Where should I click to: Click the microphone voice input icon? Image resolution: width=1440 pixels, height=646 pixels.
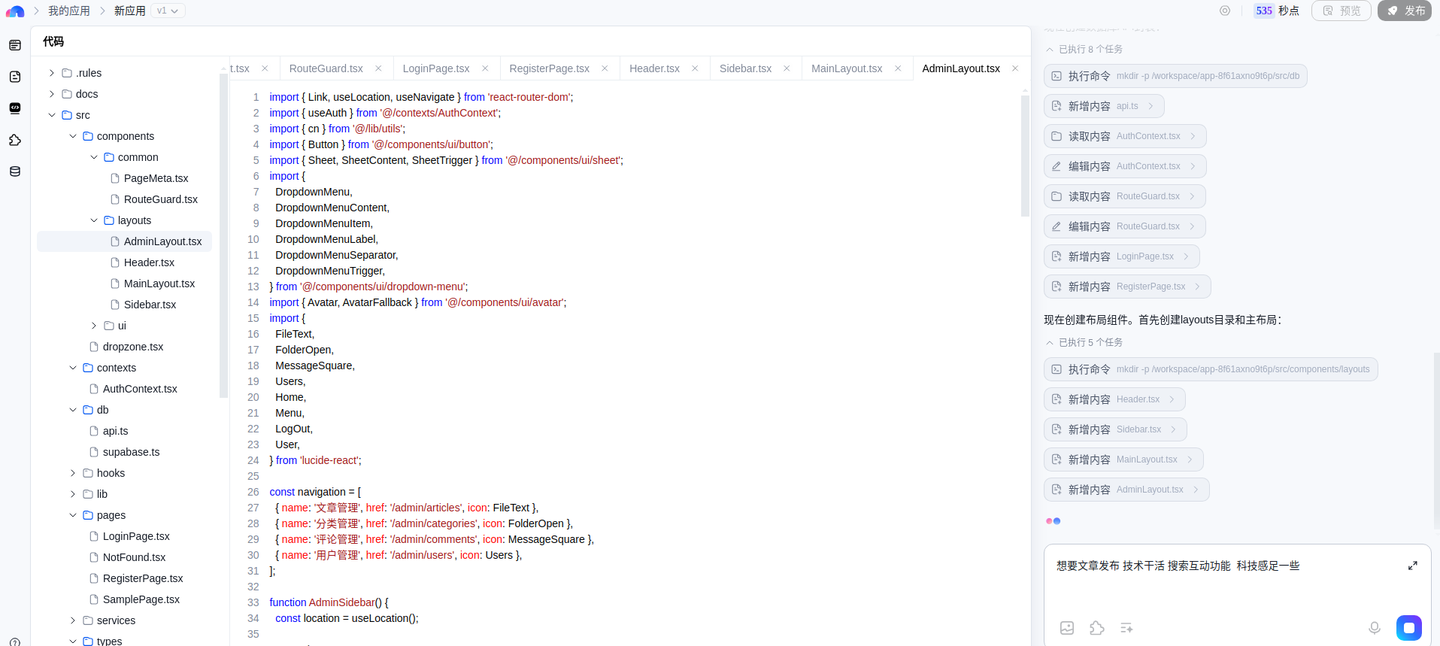click(x=1374, y=628)
